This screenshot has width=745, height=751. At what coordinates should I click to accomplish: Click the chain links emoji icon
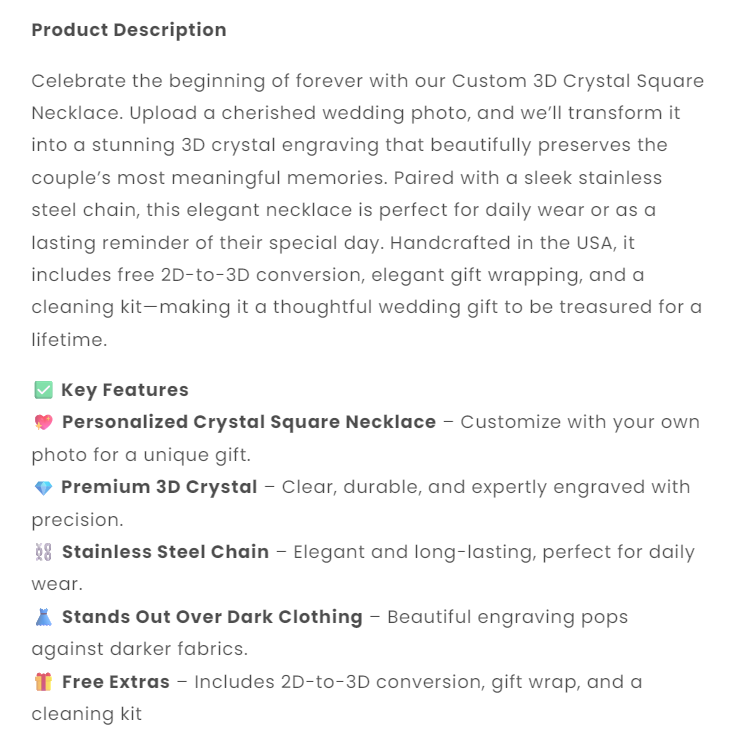coord(43,552)
